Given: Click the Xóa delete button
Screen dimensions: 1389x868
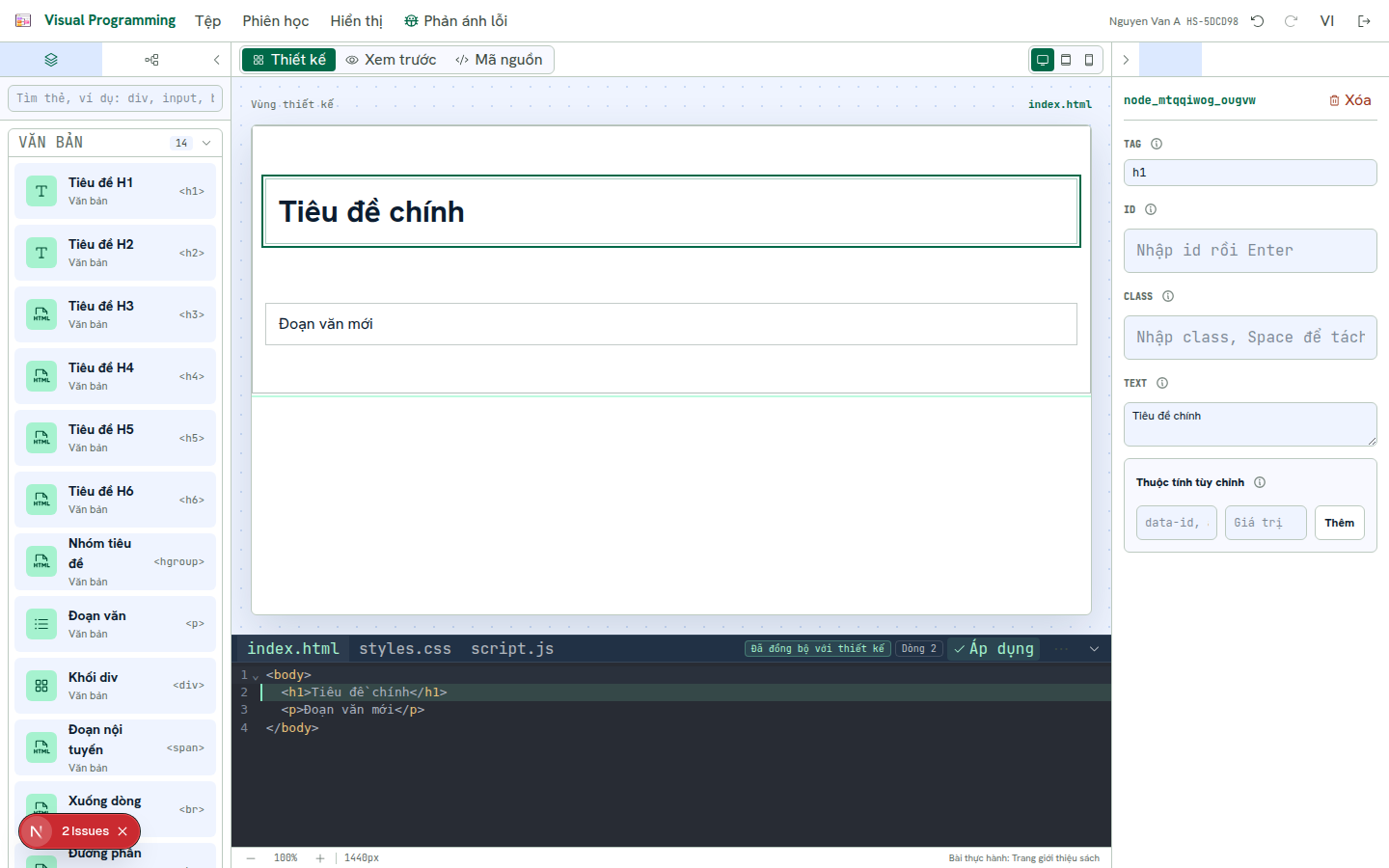Looking at the screenshot, I should 1350,100.
